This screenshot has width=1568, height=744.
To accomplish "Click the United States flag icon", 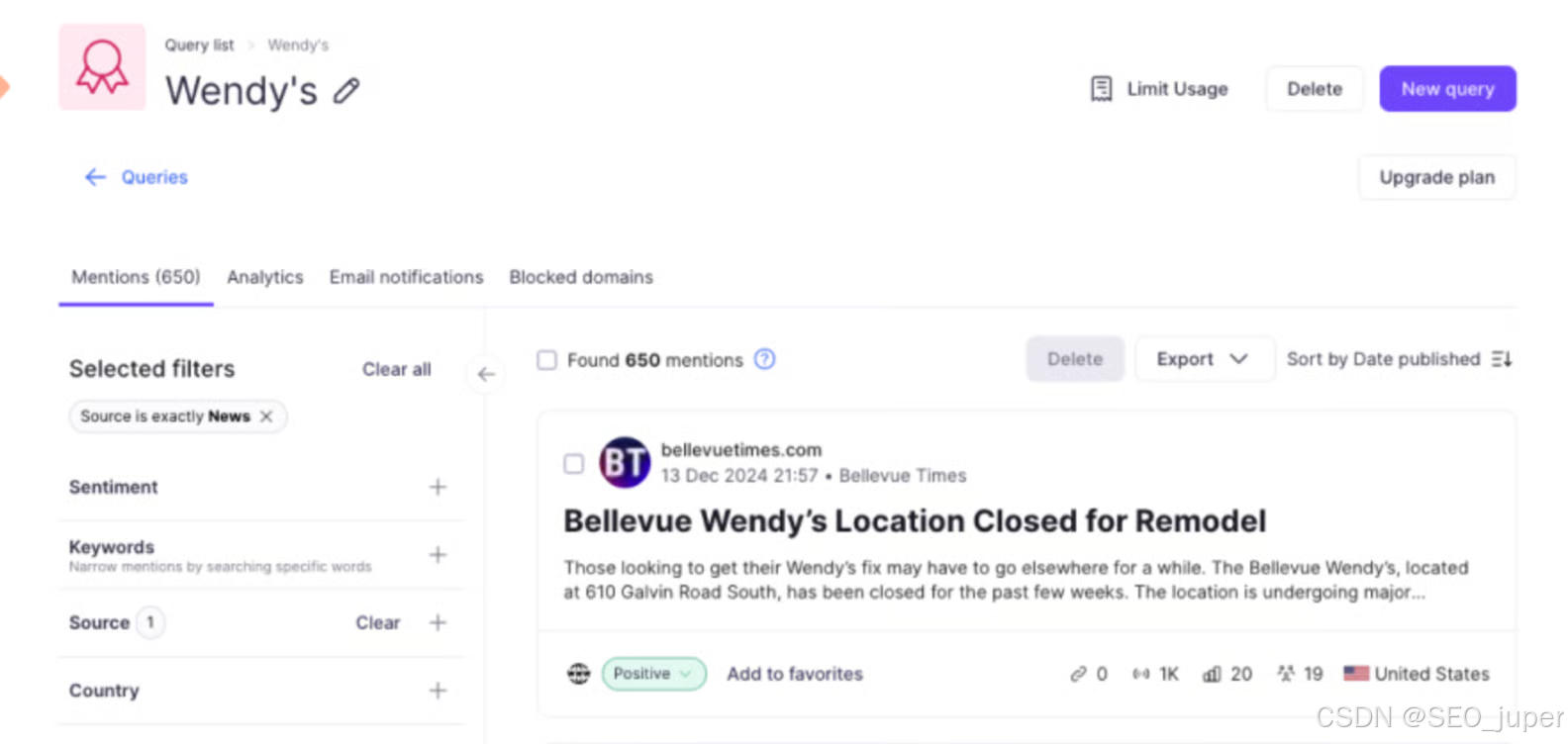I will click(1356, 674).
